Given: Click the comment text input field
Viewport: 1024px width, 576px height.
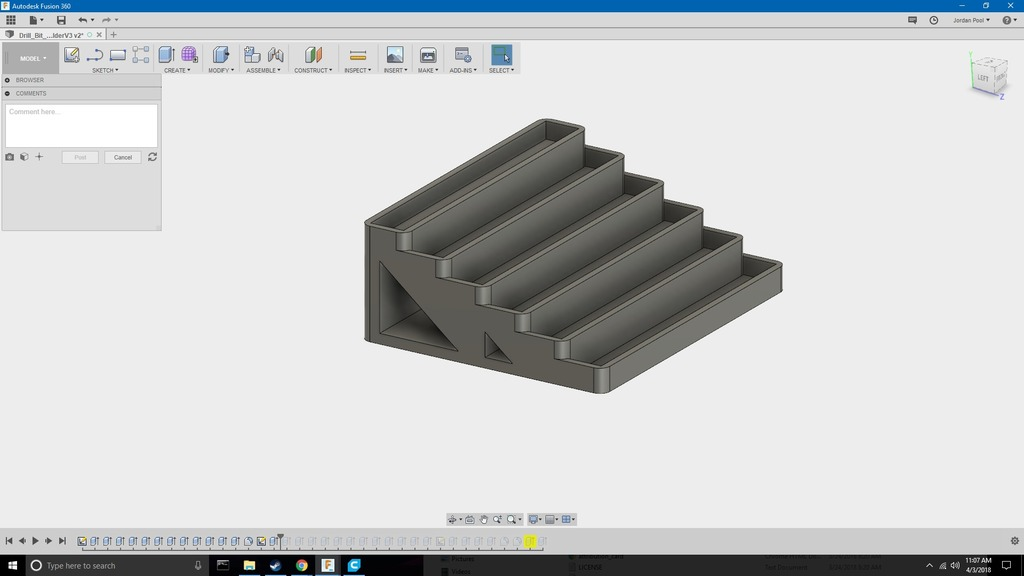Looking at the screenshot, I should point(81,125).
